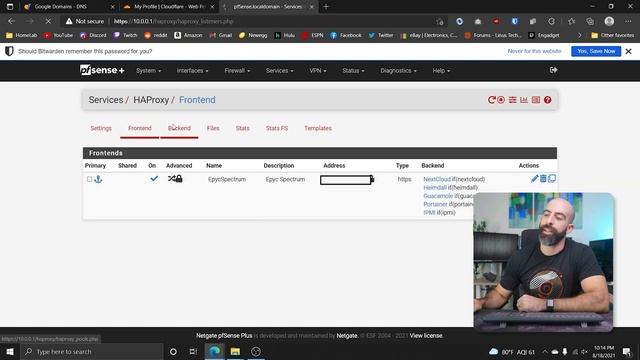This screenshot has width=640, height=360.
Task: Click Yes, Save Now Bitwarden button
Action: coord(596,51)
